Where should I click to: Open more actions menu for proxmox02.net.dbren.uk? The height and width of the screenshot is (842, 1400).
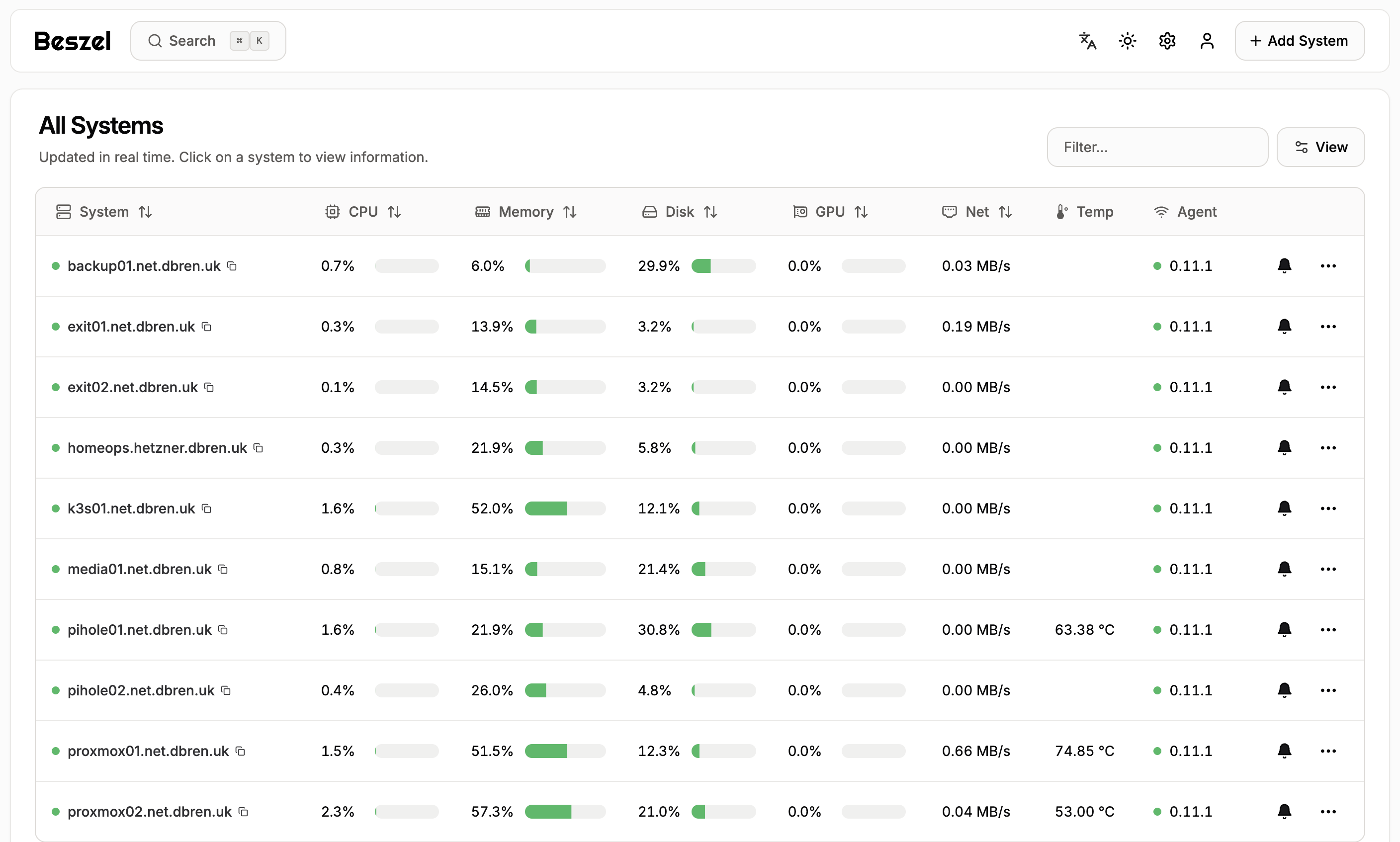click(x=1328, y=812)
